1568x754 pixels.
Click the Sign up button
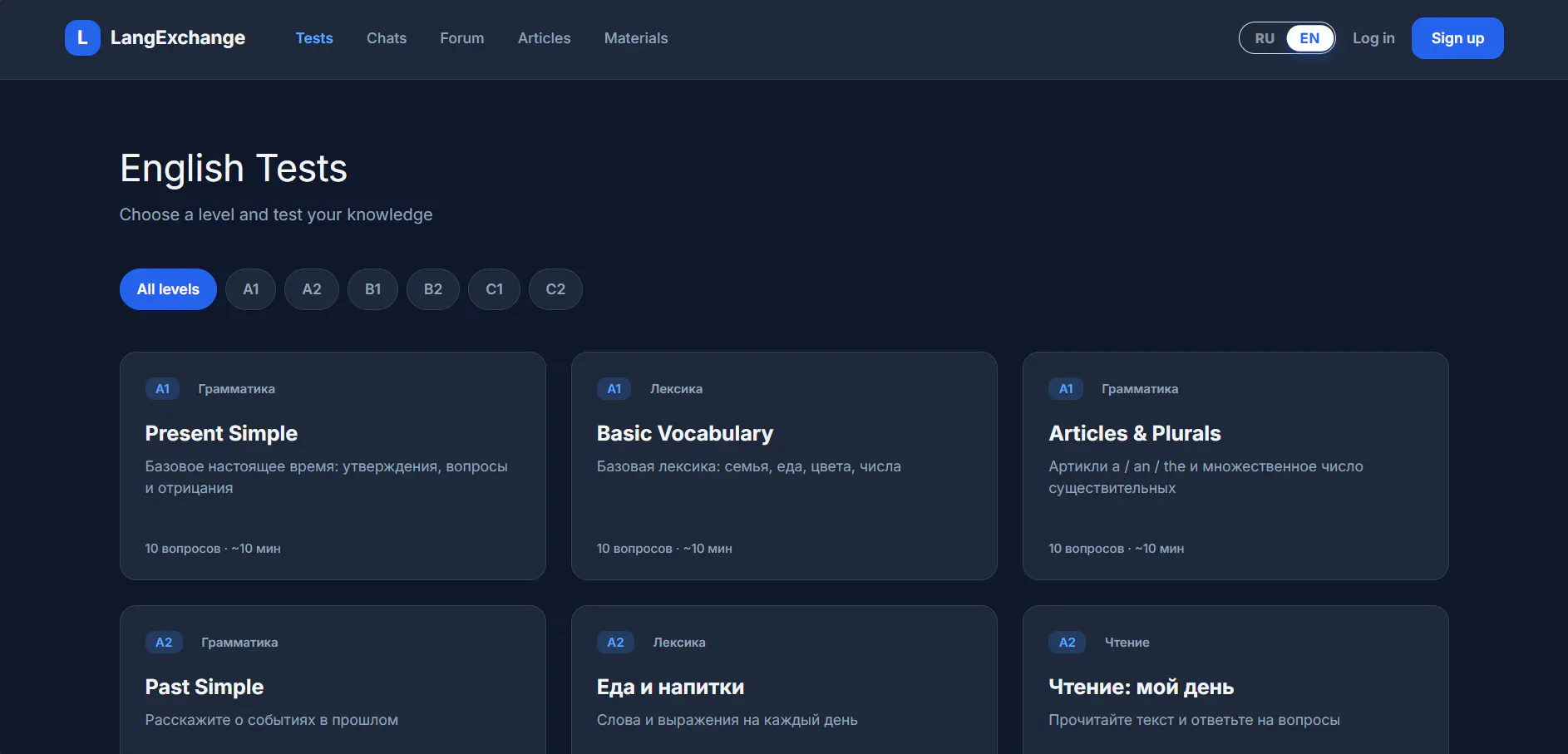point(1457,38)
